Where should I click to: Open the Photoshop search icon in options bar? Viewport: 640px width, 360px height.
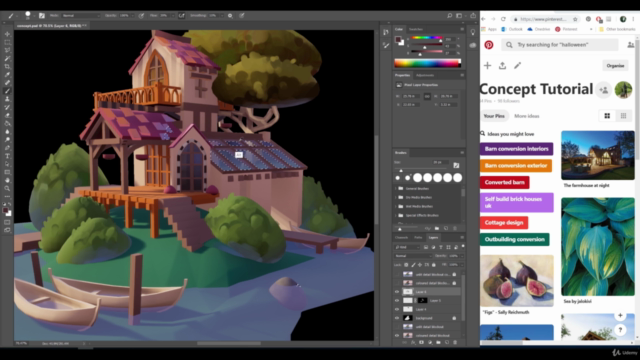pyautogui.click(x=449, y=16)
